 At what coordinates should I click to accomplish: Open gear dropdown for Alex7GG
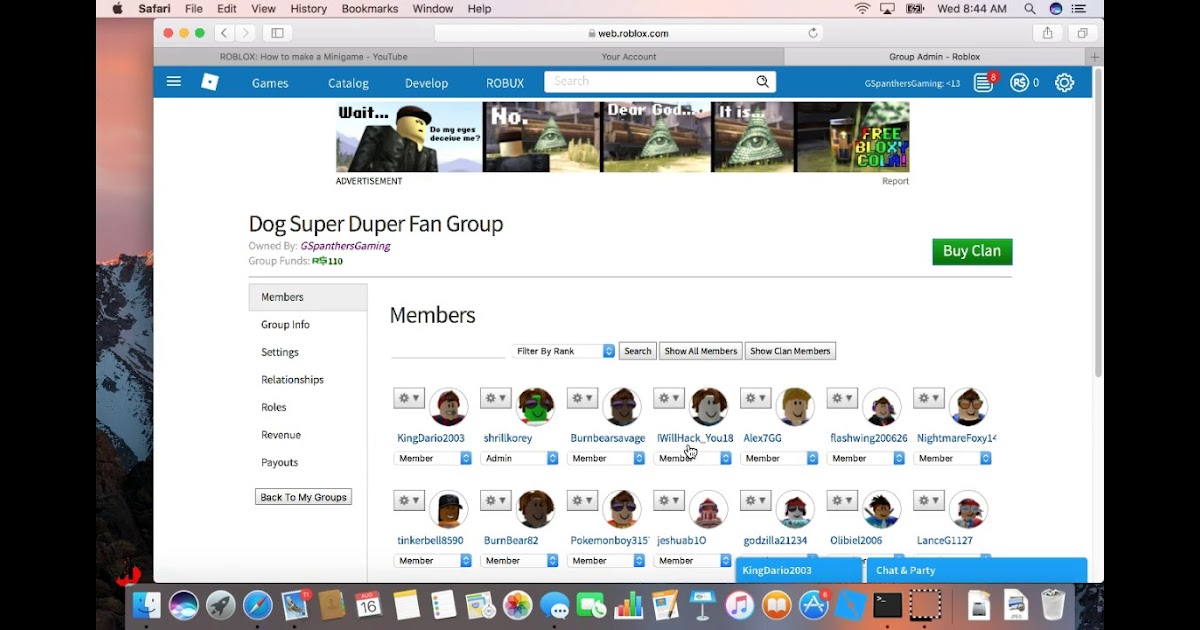click(x=756, y=398)
